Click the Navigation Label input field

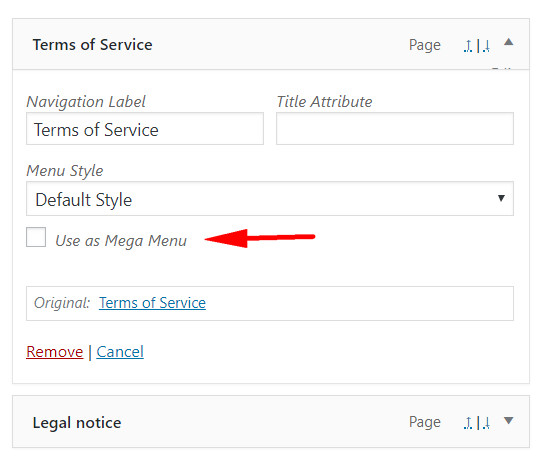click(145, 129)
